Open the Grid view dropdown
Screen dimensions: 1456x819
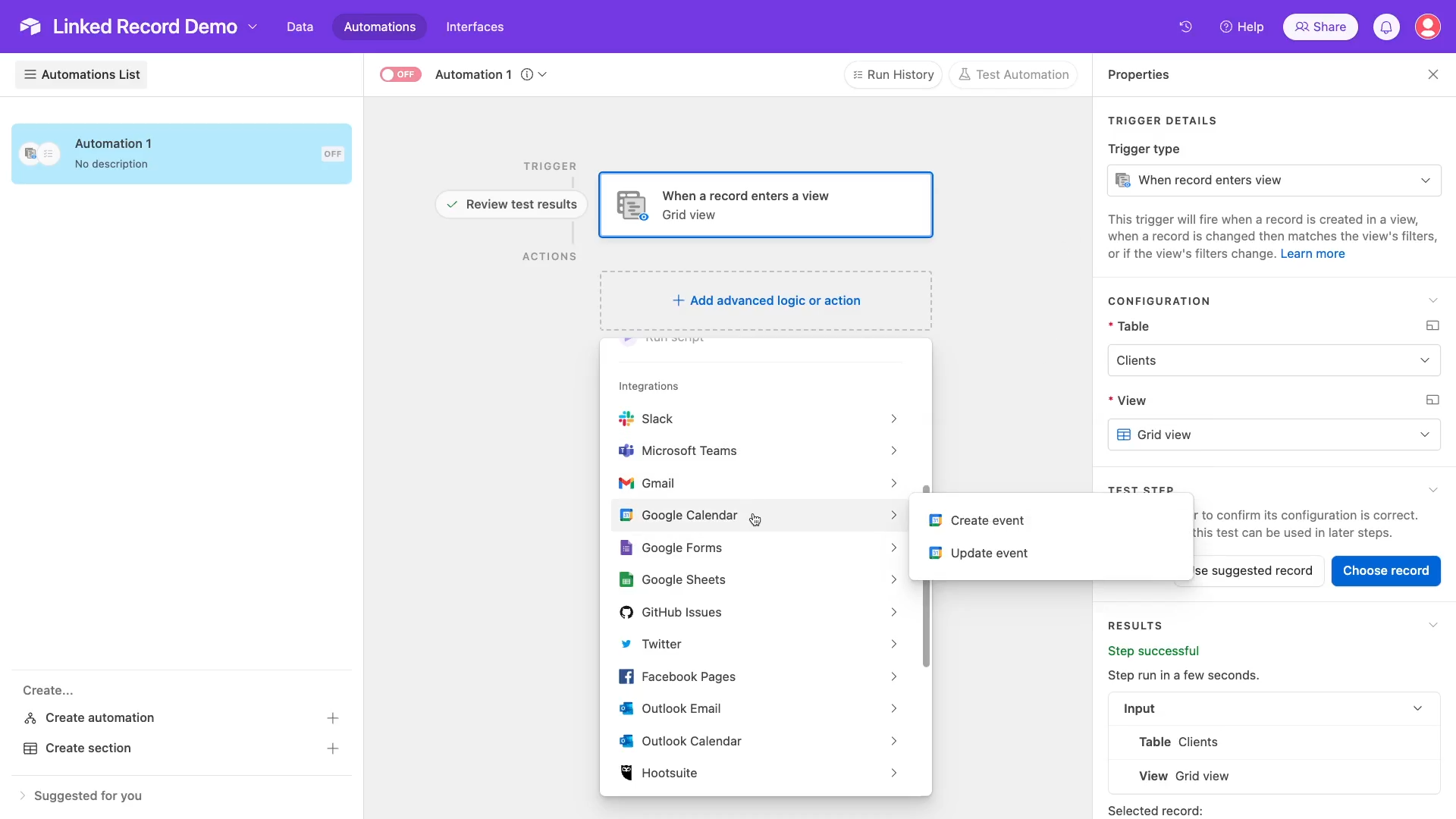[x=1274, y=435]
